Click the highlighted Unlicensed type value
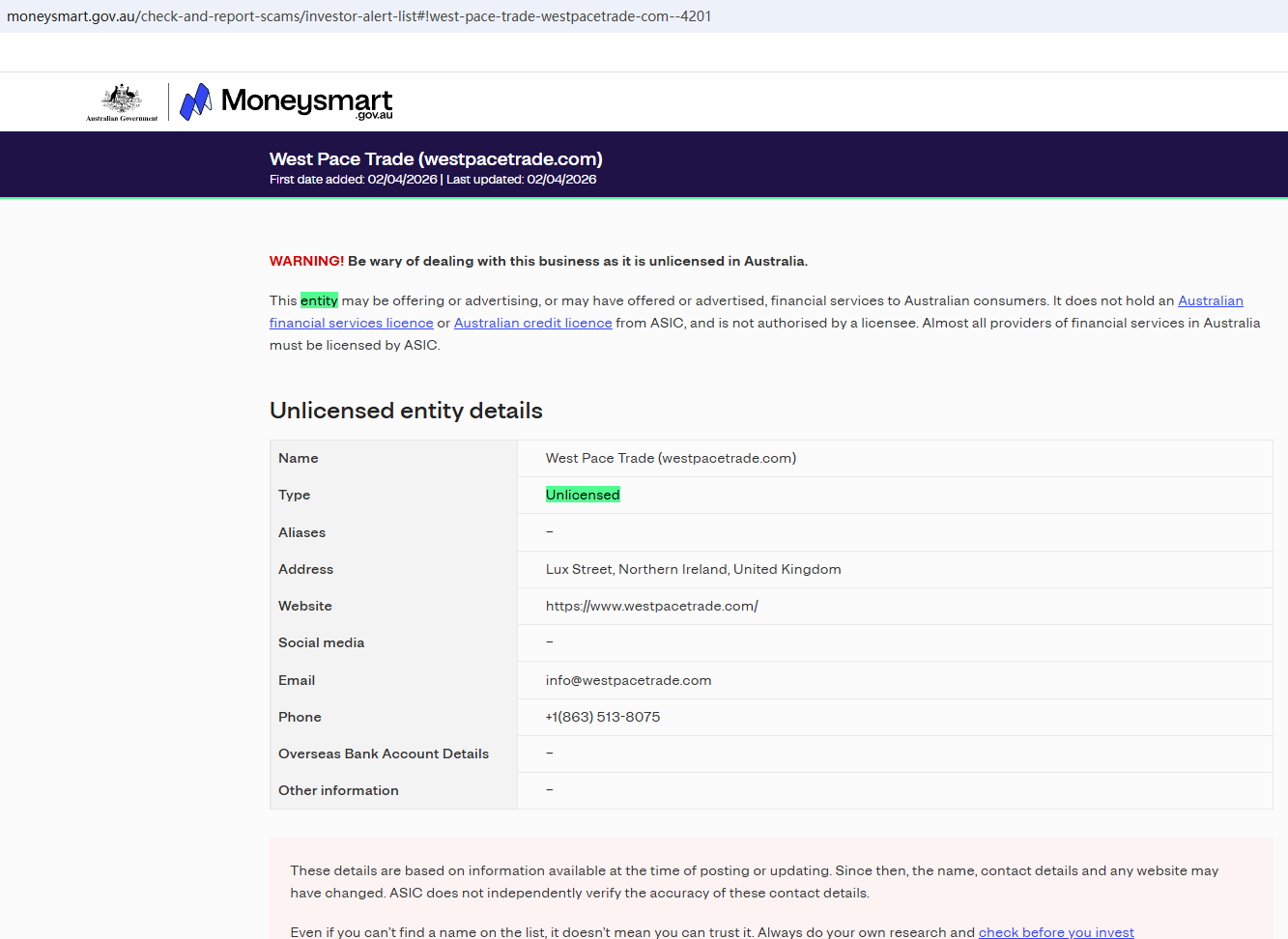The height and width of the screenshot is (939, 1288). (x=583, y=495)
